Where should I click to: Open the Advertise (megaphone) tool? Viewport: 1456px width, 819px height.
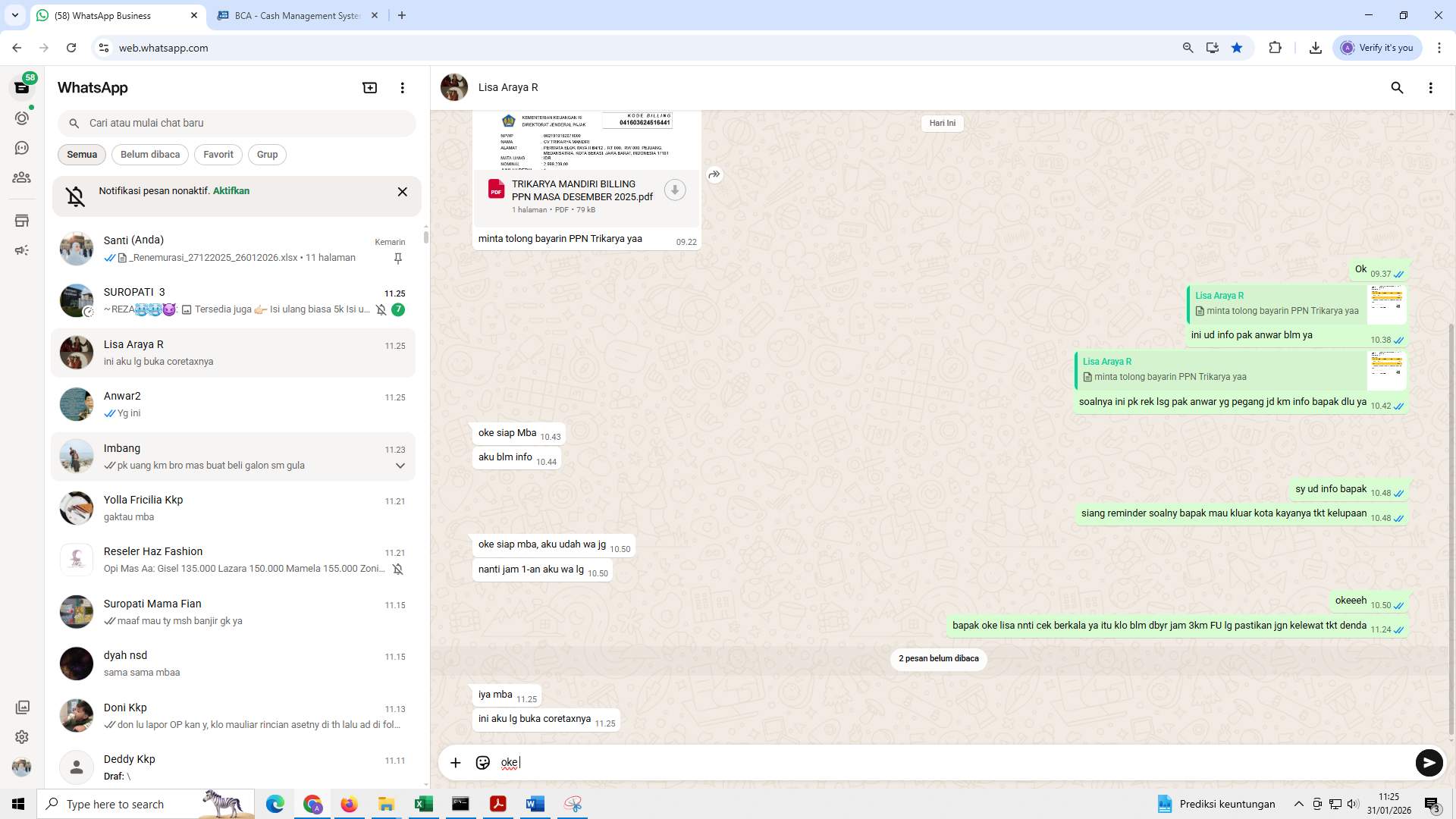(x=22, y=250)
